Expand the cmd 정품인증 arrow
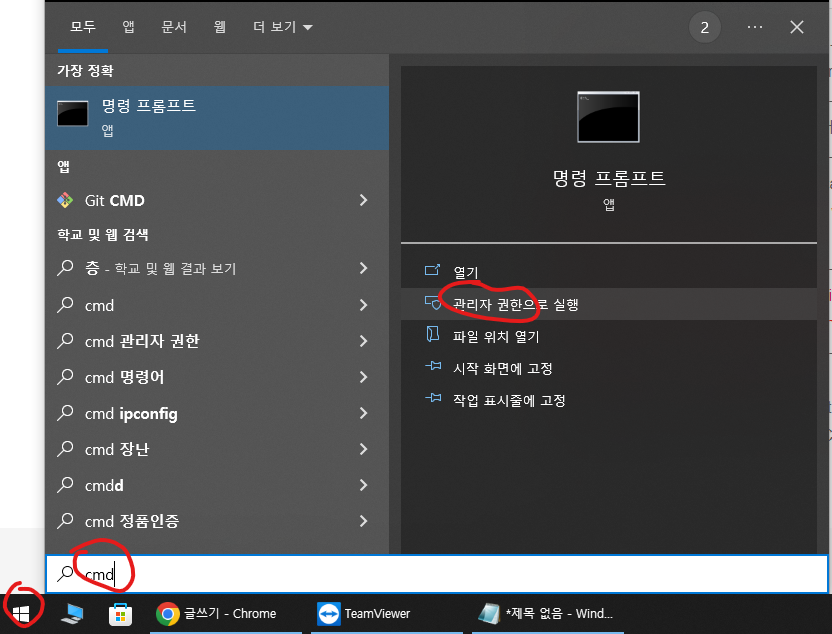Screen dimensions: 832x634 363,521
